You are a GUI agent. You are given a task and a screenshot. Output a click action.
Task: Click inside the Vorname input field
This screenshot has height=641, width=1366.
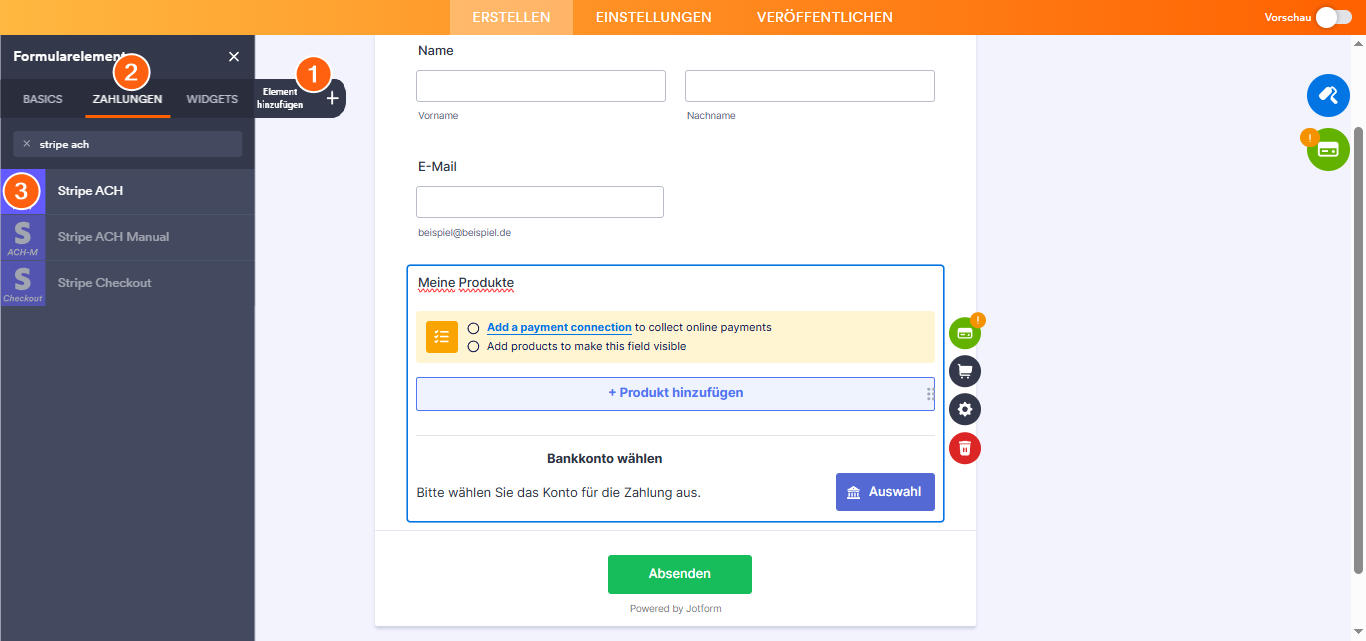[x=540, y=85]
